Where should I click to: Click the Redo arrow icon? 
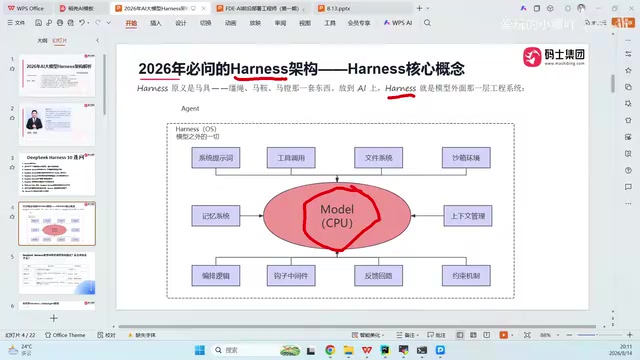98,23
